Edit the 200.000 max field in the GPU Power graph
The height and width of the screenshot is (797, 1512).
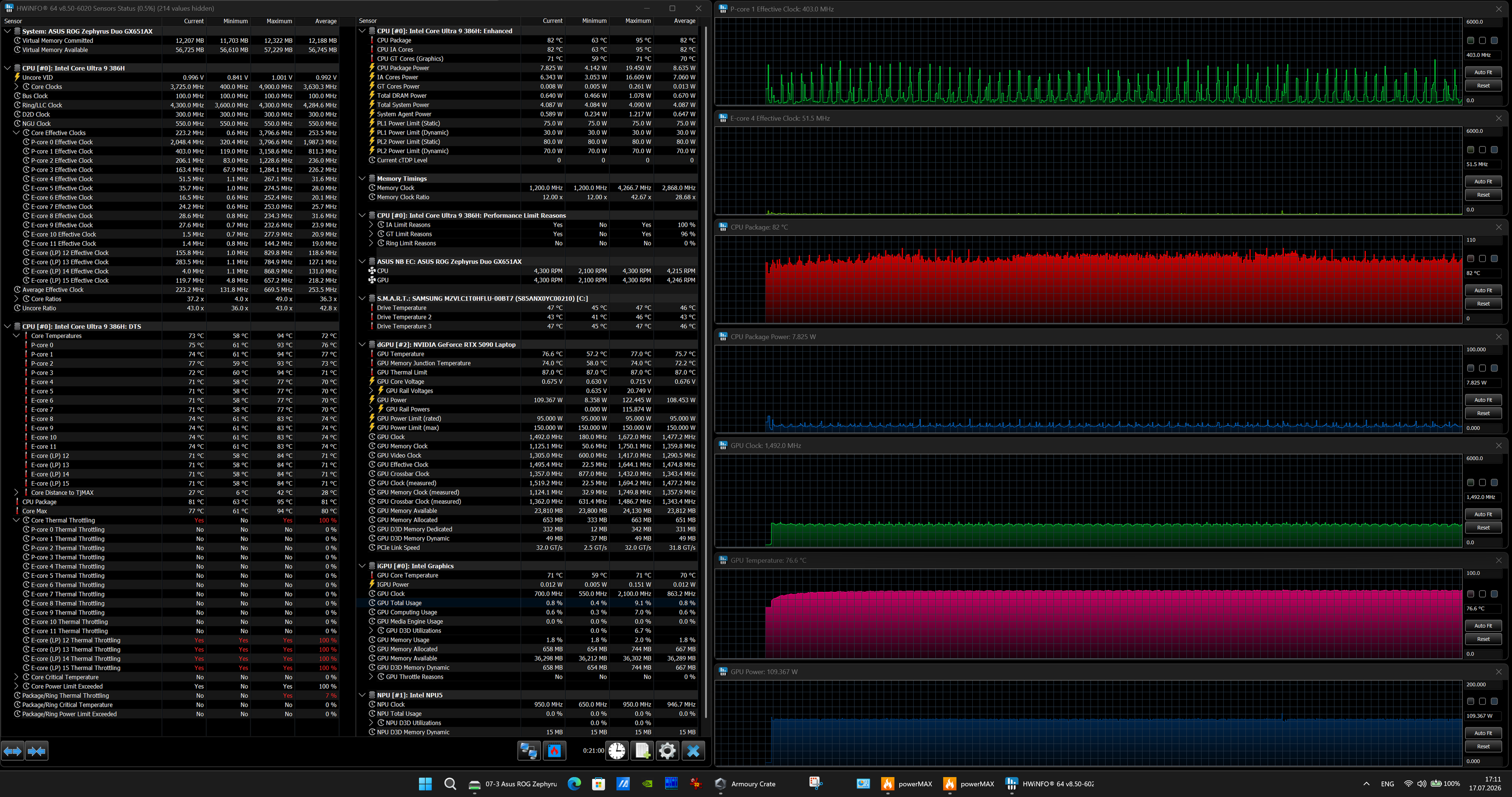[1483, 684]
